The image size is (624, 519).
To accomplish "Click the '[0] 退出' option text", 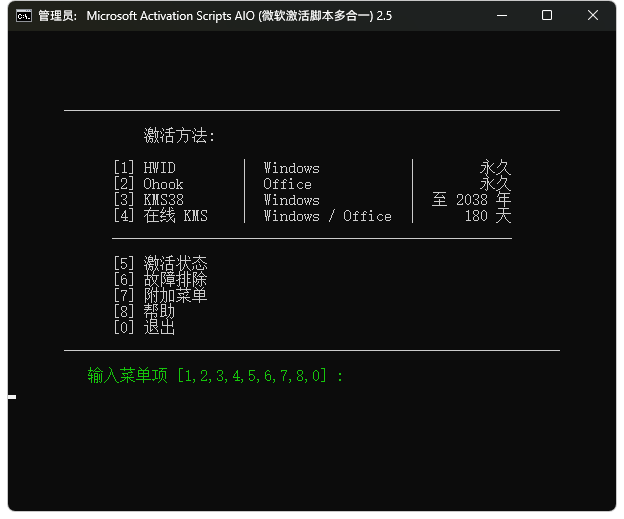I will tap(144, 327).
